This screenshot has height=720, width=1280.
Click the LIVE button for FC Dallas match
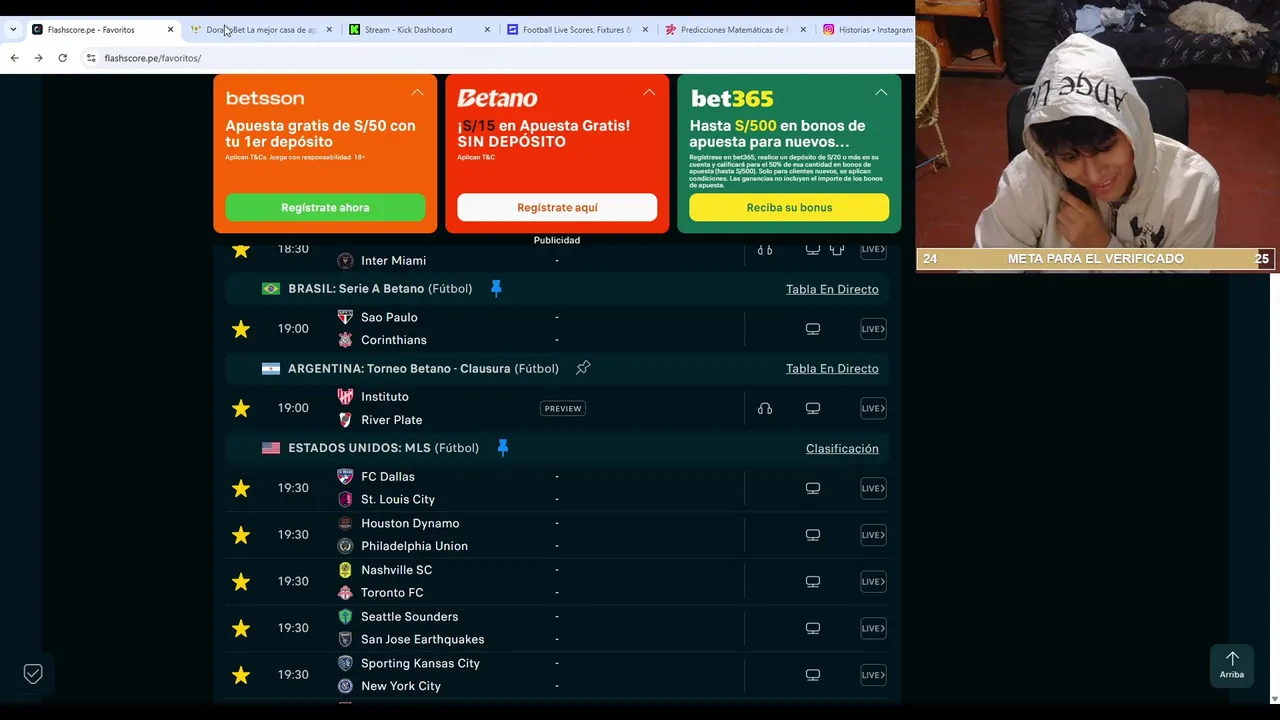point(873,488)
